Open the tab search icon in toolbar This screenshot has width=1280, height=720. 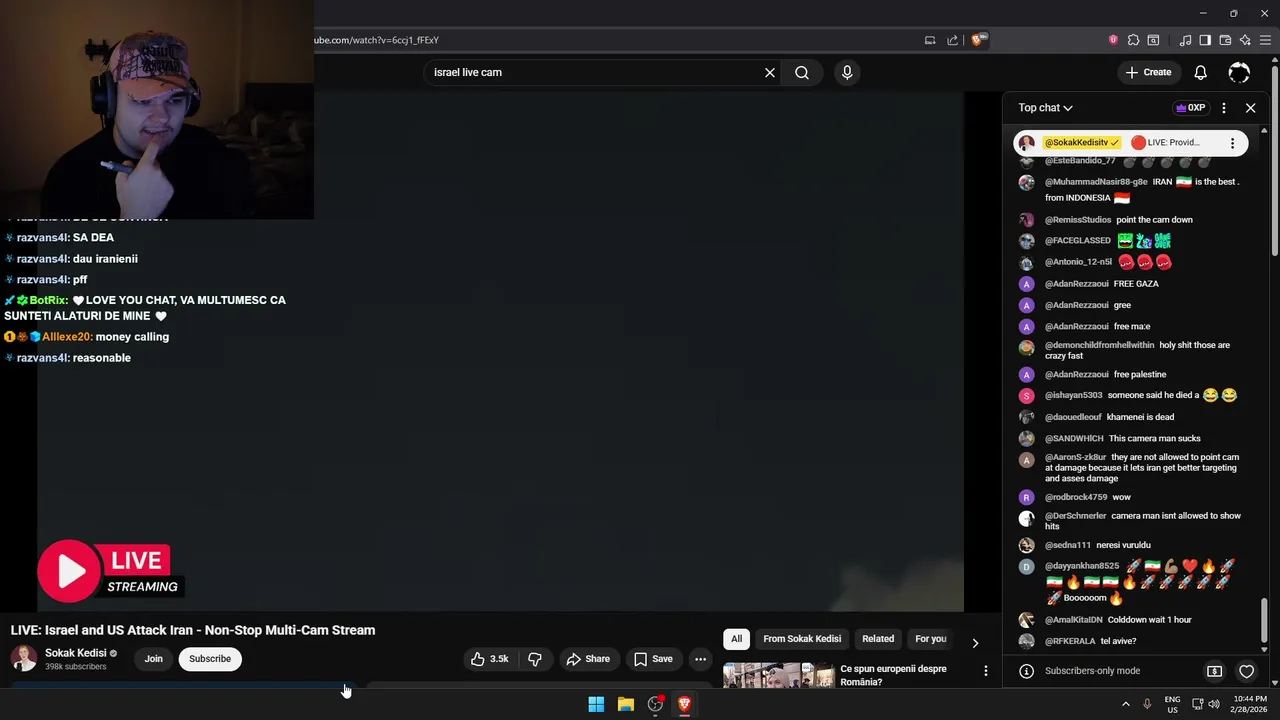(x=1153, y=40)
